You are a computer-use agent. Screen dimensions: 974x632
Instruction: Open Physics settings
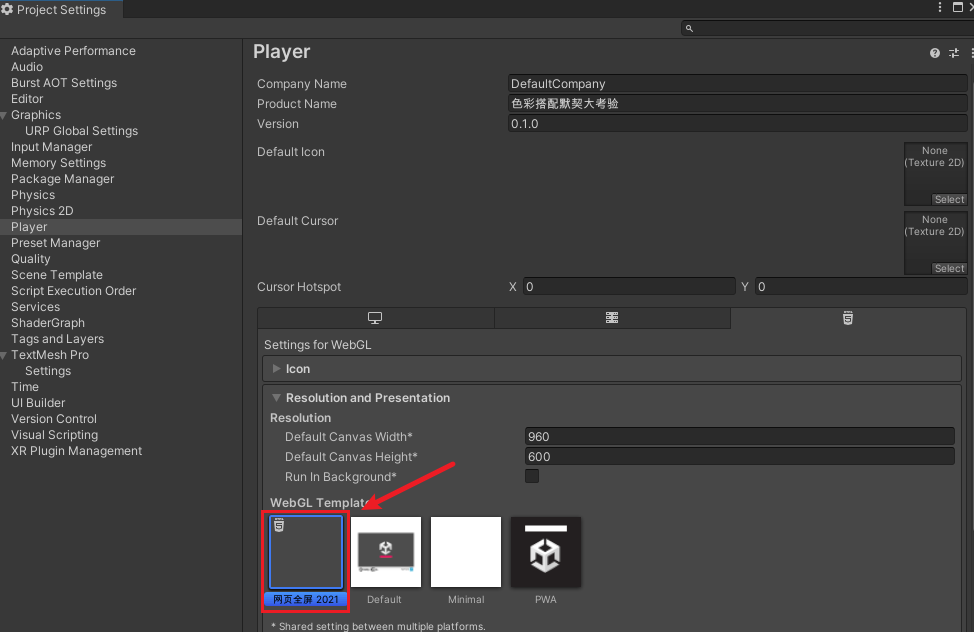33,195
